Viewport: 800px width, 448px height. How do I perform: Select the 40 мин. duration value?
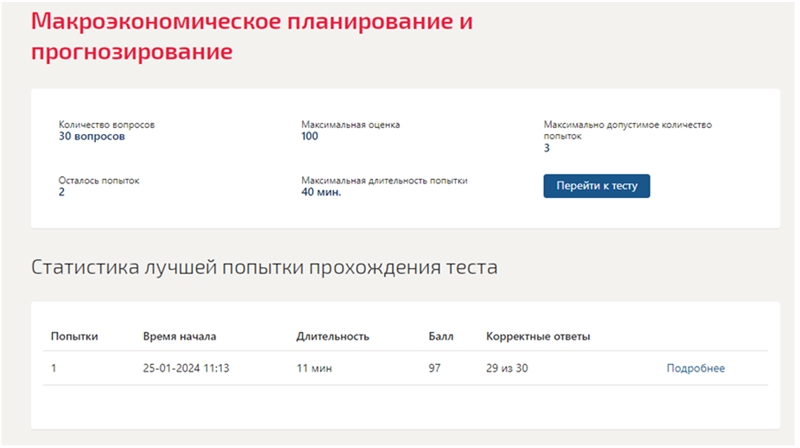click(321, 192)
